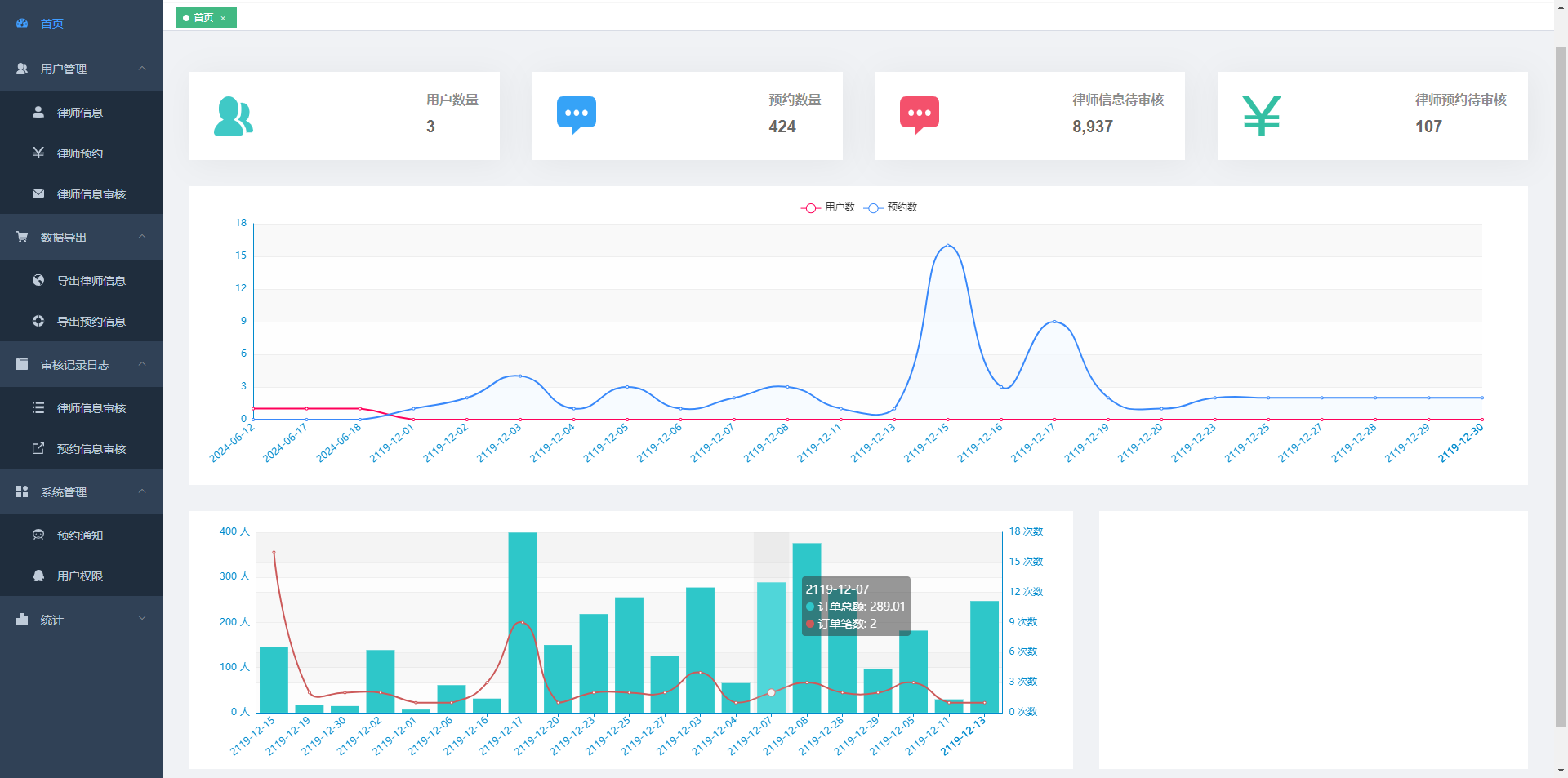Open 律师预约 menu item
The width and height of the screenshot is (1568, 778).
[x=82, y=153]
